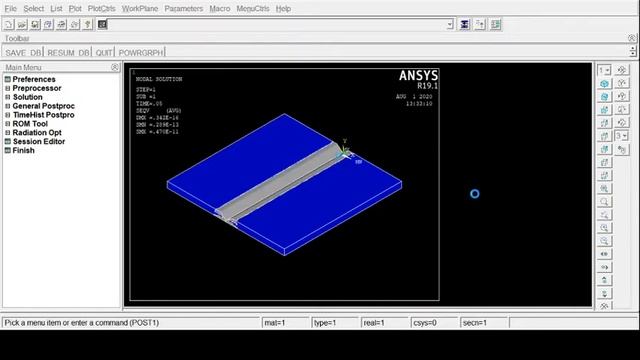This screenshot has height=360, width=640.
Task: Click the type=1 status bar entry
Action: coord(335,323)
